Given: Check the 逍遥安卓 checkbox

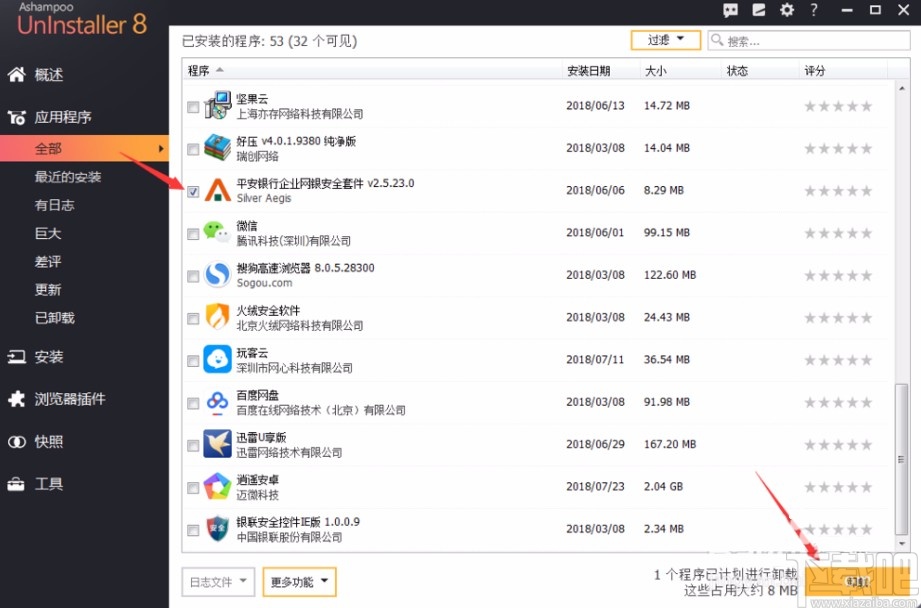Looking at the screenshot, I should click(x=193, y=488).
